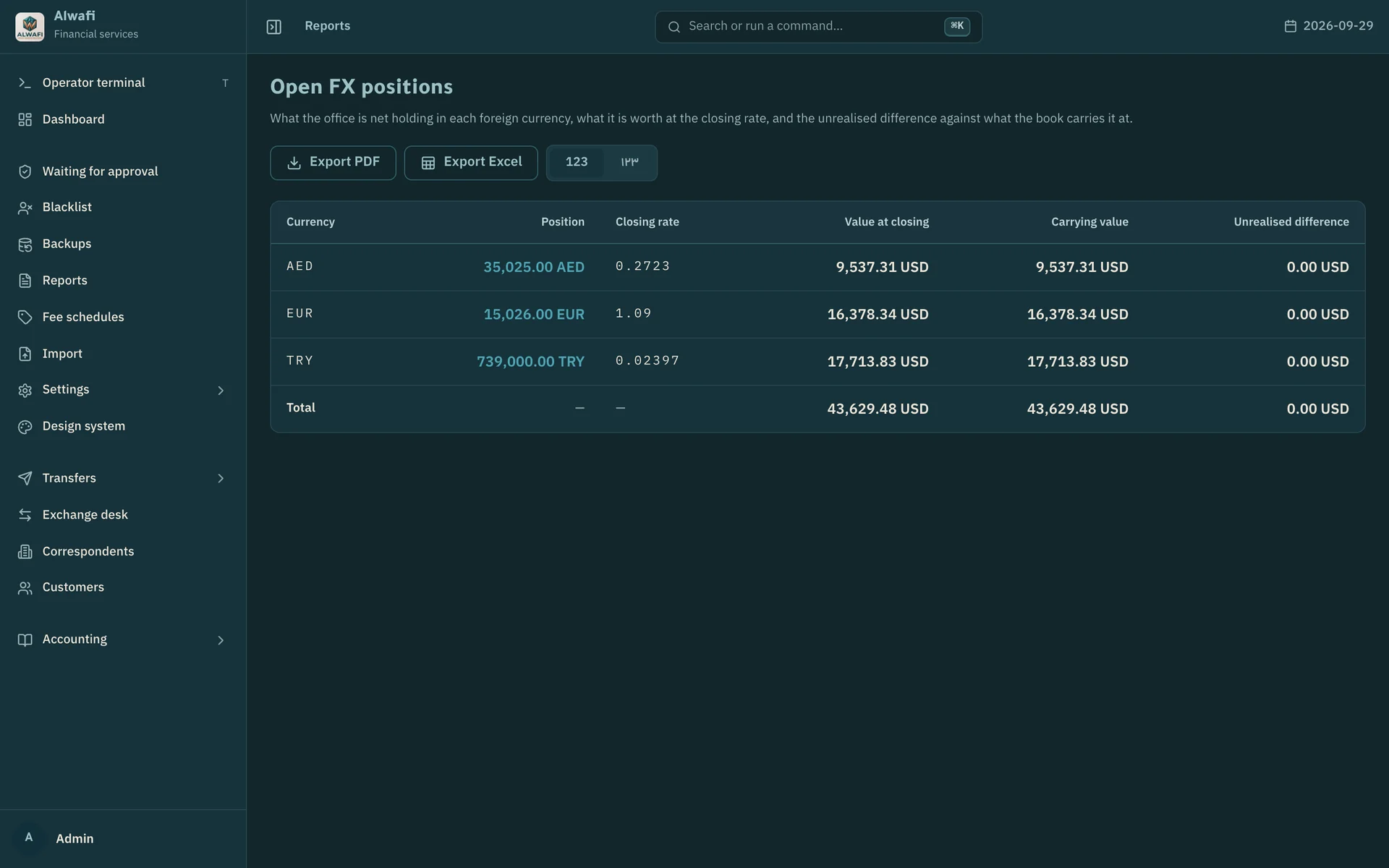Focus the Search or run a command field

pyautogui.click(x=818, y=27)
